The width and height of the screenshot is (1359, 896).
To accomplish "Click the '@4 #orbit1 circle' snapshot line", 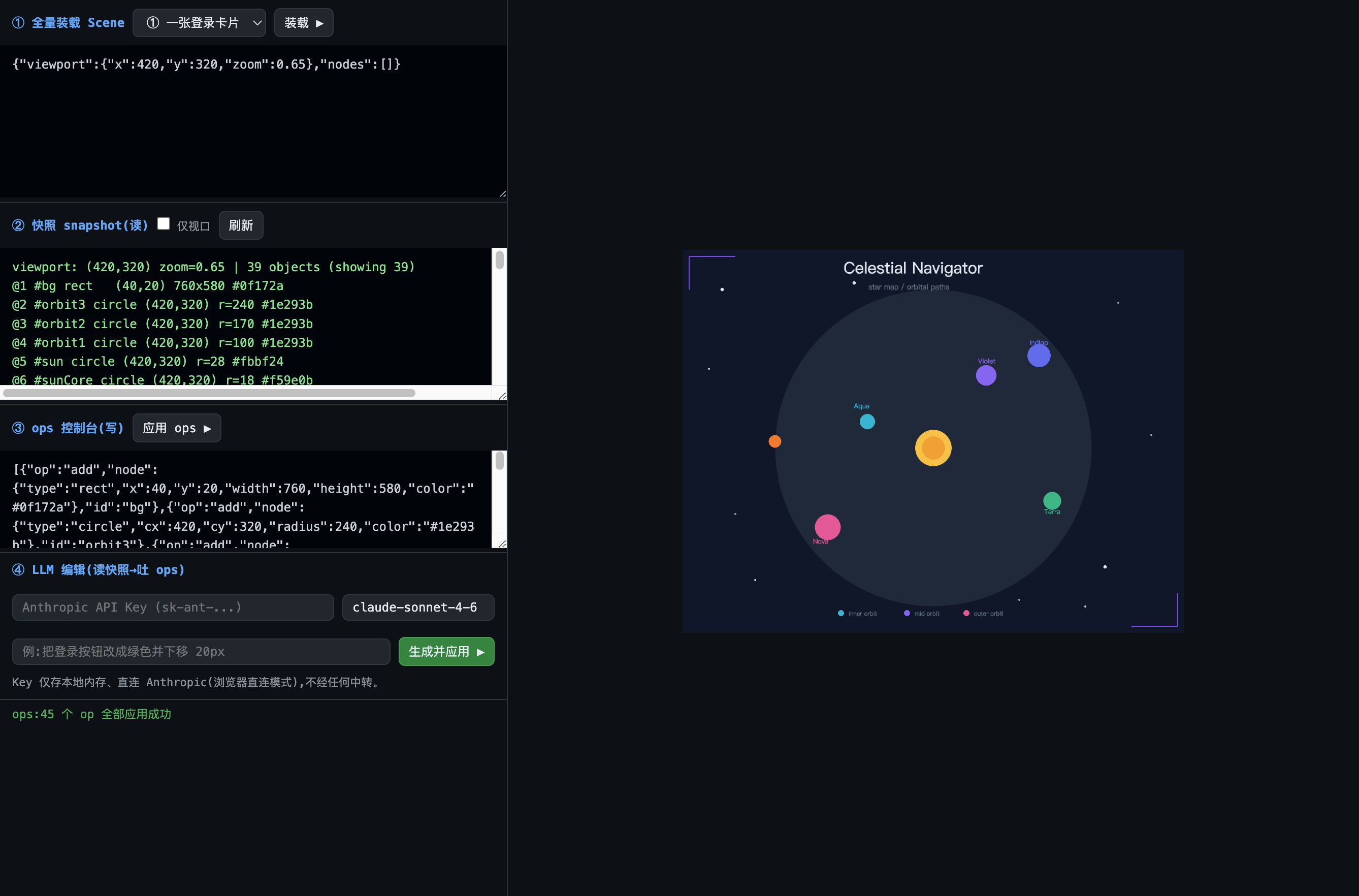I will pyautogui.click(x=162, y=343).
